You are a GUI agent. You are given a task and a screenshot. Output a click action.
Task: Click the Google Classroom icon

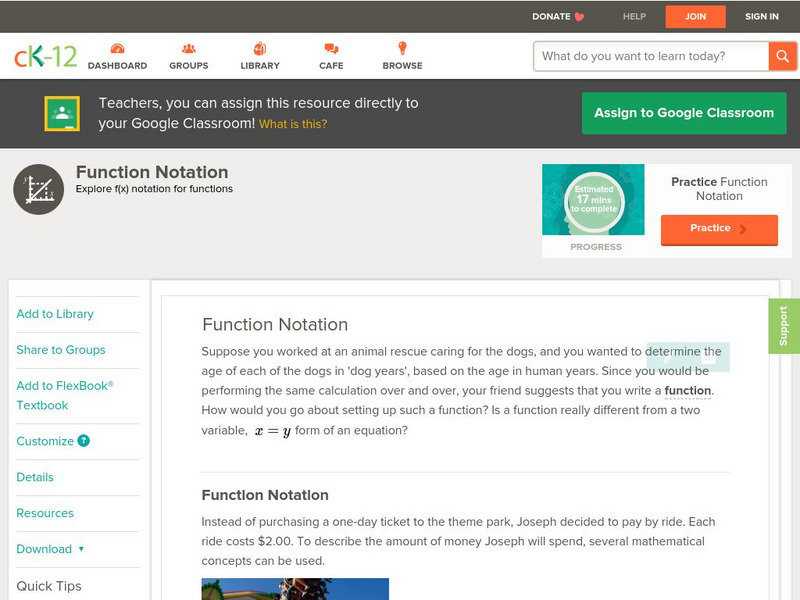62,113
